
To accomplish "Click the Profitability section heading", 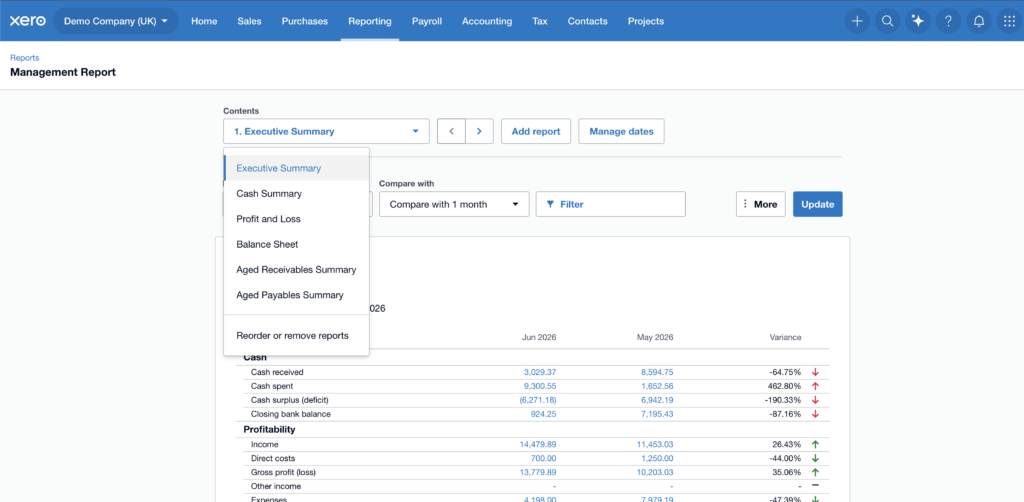I will point(269,430).
